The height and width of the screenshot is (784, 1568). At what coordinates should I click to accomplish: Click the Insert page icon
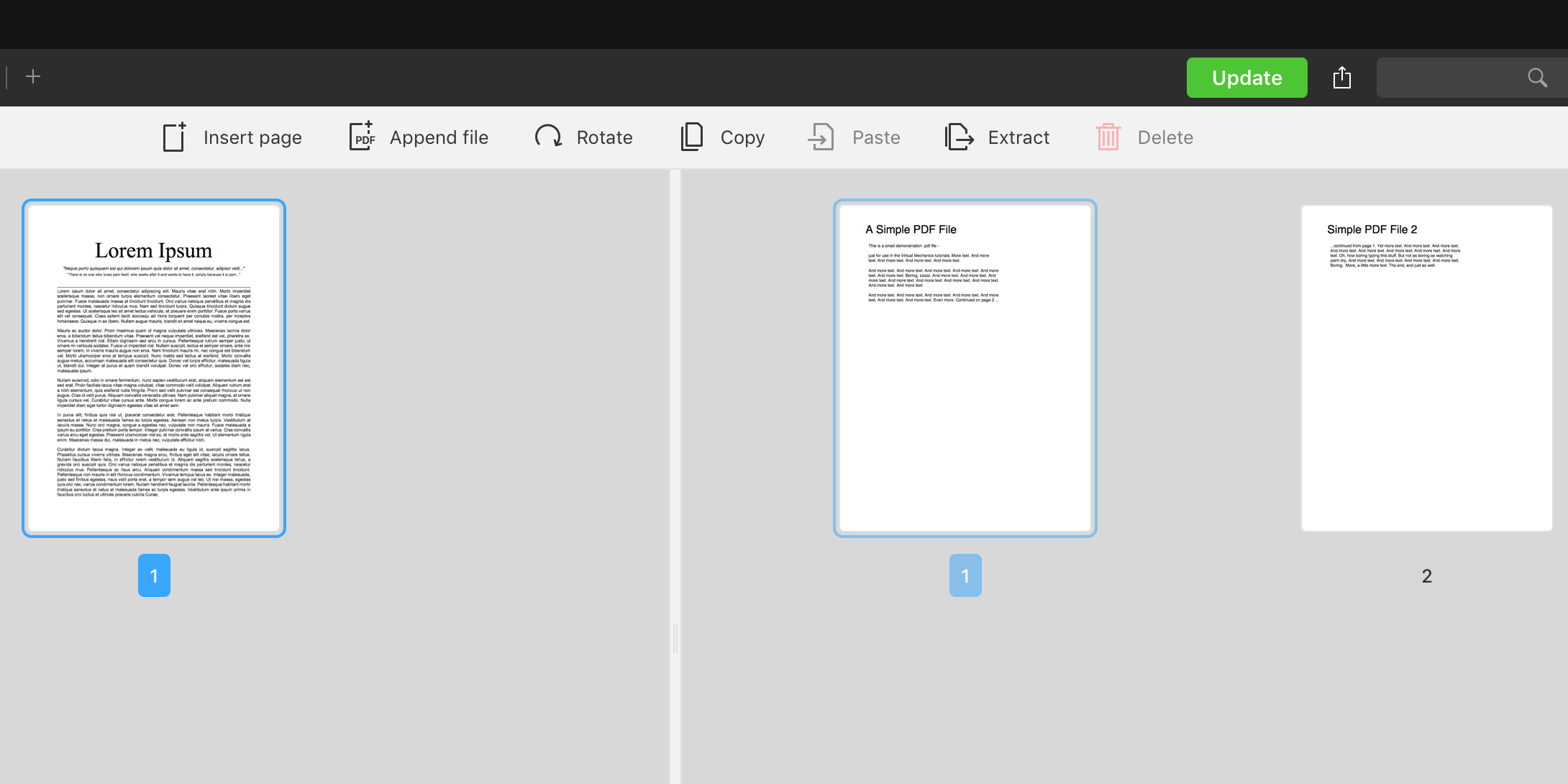pos(174,137)
